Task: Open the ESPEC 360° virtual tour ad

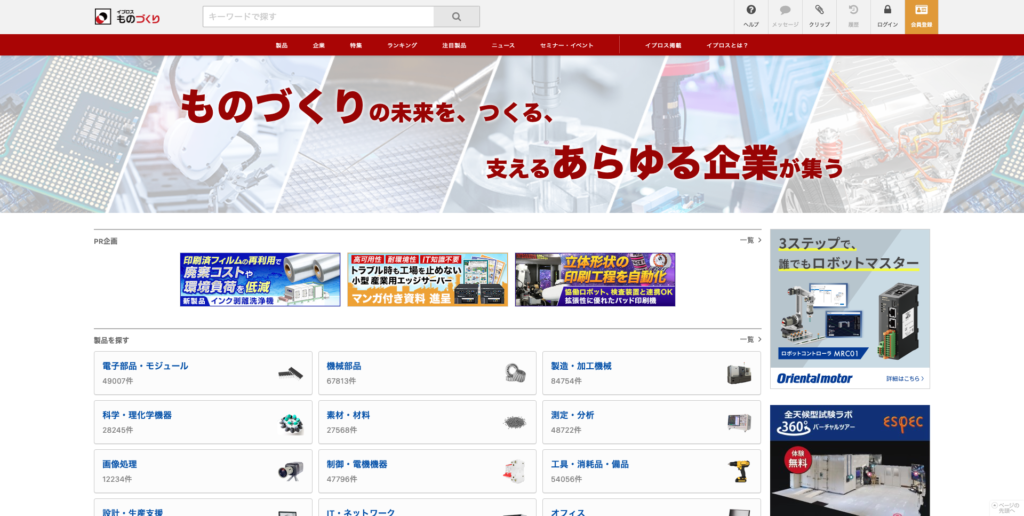Action: [x=850, y=460]
